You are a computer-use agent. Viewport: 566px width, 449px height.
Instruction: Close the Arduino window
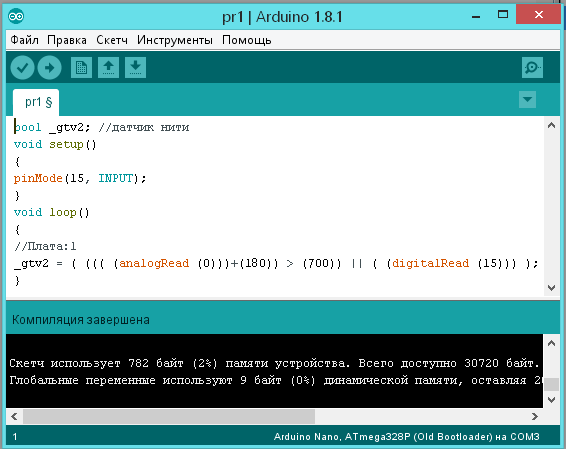point(539,14)
